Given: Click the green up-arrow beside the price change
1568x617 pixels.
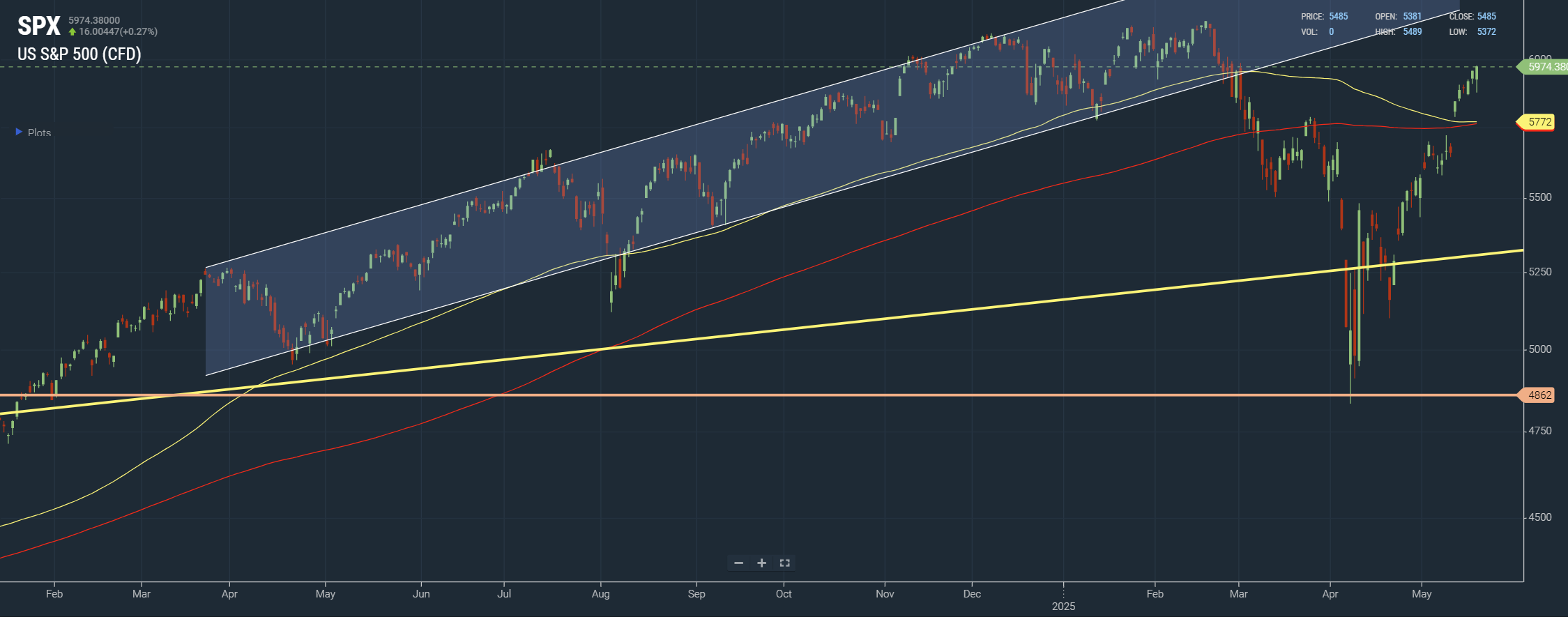Looking at the screenshot, I should click(72, 32).
